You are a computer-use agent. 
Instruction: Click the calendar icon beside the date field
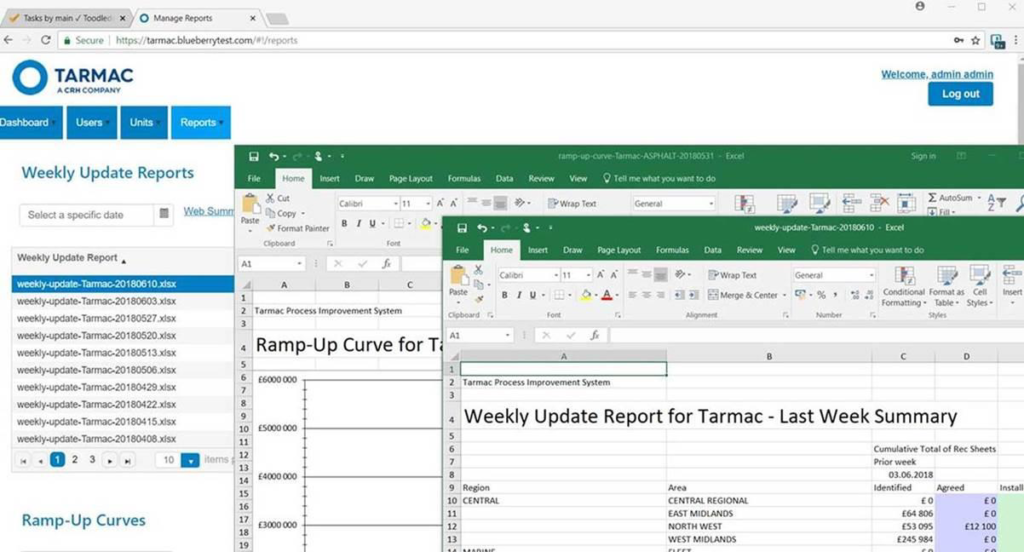tap(164, 215)
